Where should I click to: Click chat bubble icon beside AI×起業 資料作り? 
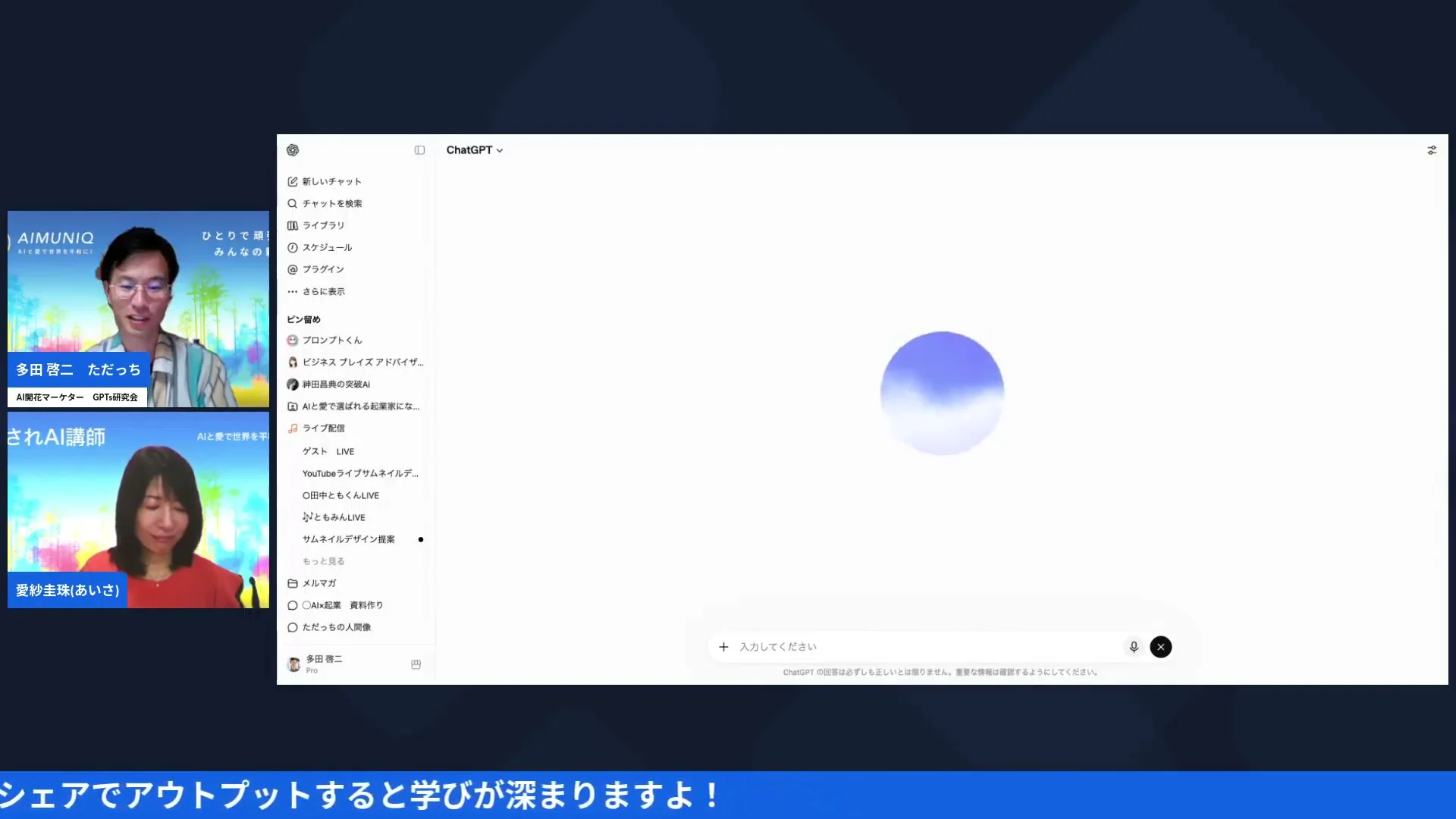[293, 605]
